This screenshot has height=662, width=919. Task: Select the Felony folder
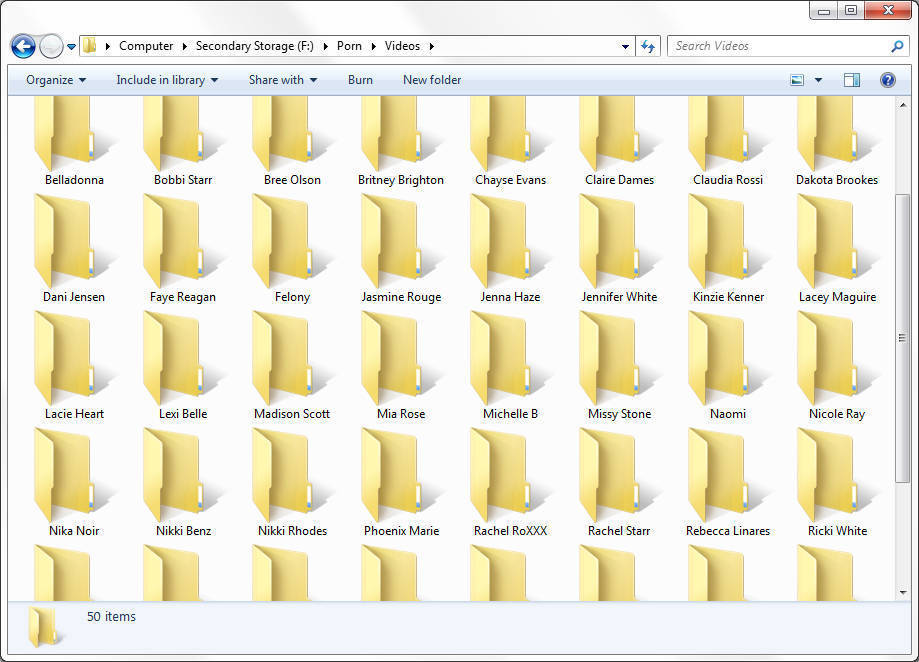pos(292,249)
